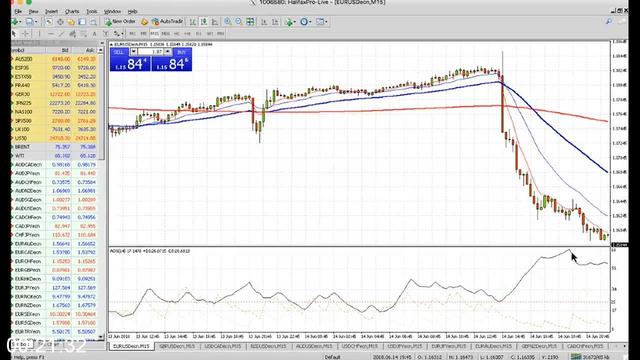Select the Text Label tool
Screen dimensions: 640x360
click(106, 33)
